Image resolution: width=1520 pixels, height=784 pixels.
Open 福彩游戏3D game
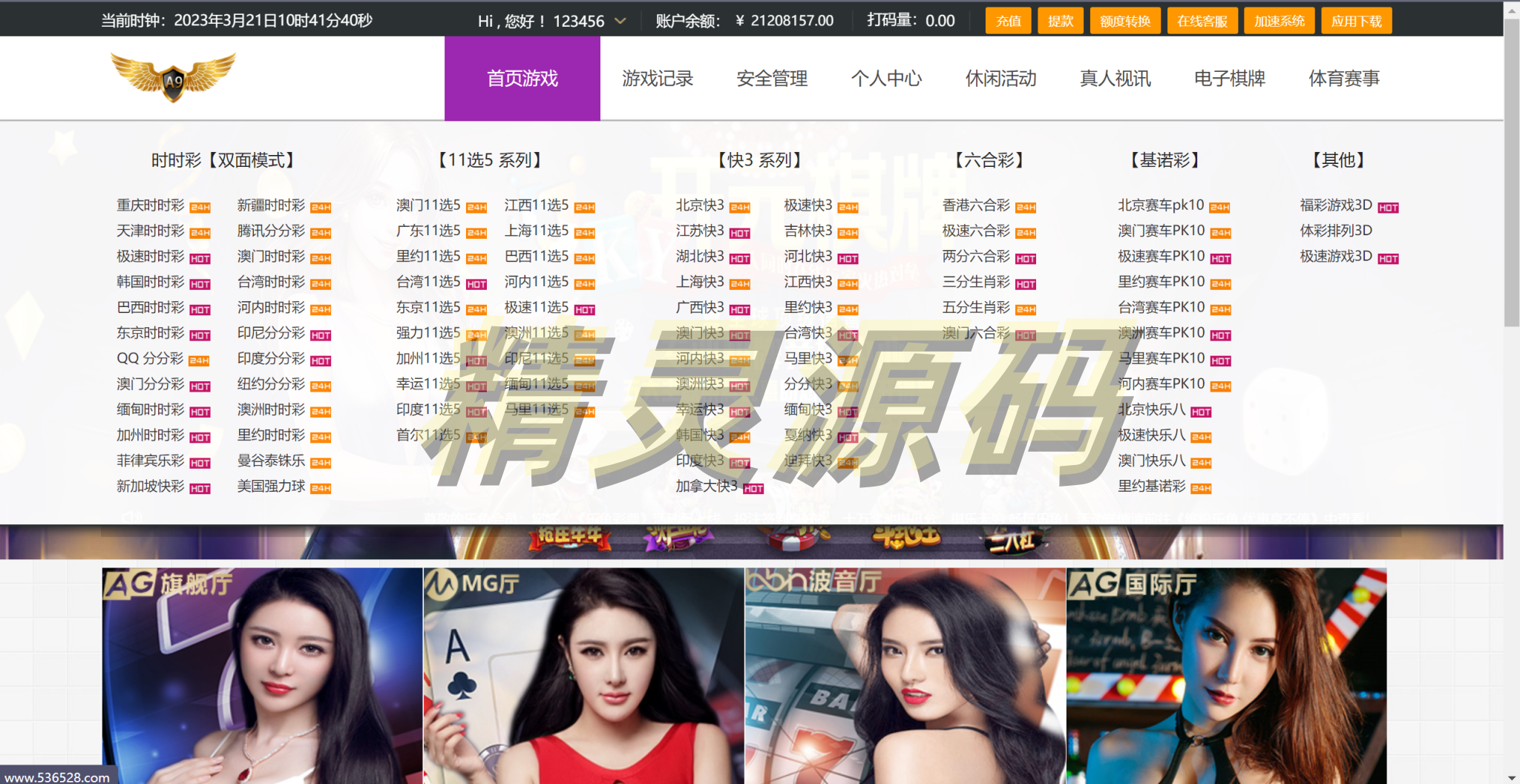[x=1336, y=205]
